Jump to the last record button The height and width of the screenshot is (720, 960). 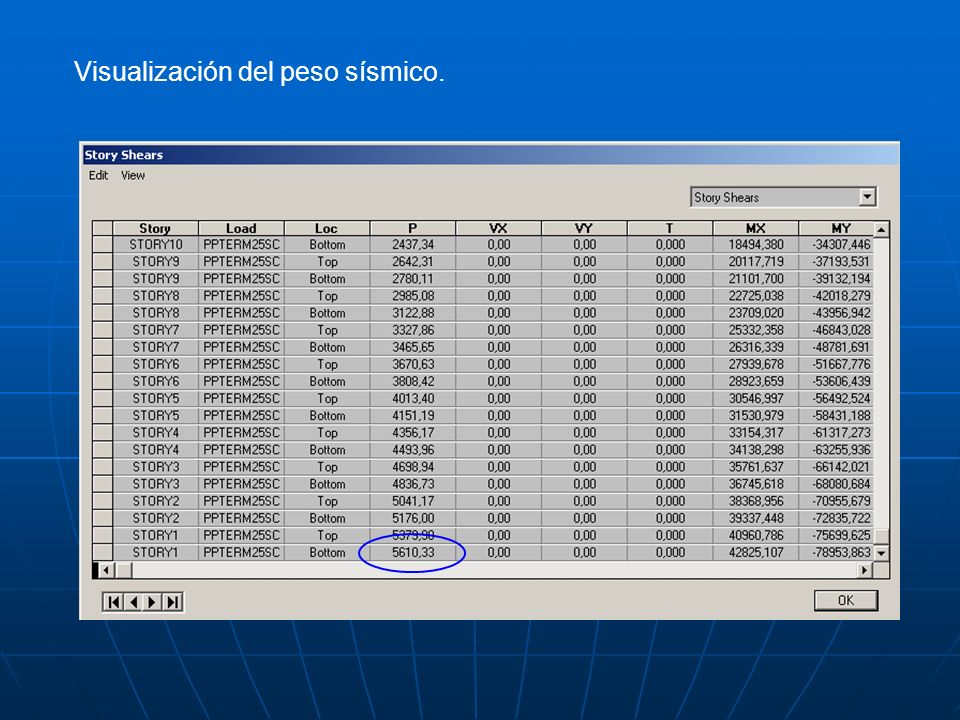pyautogui.click(x=172, y=602)
